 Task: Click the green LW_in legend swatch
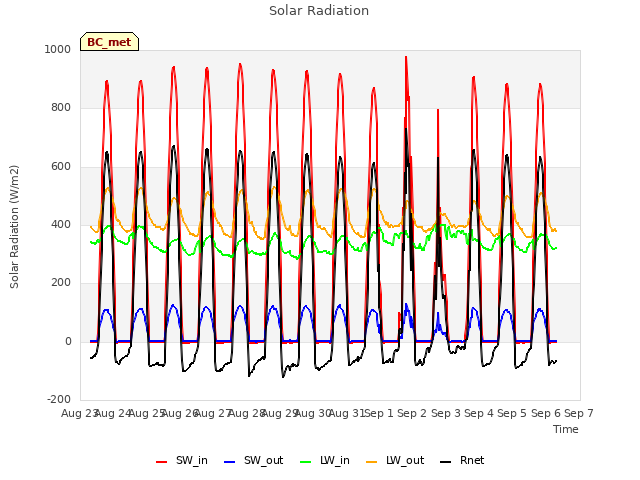[x=305, y=462]
